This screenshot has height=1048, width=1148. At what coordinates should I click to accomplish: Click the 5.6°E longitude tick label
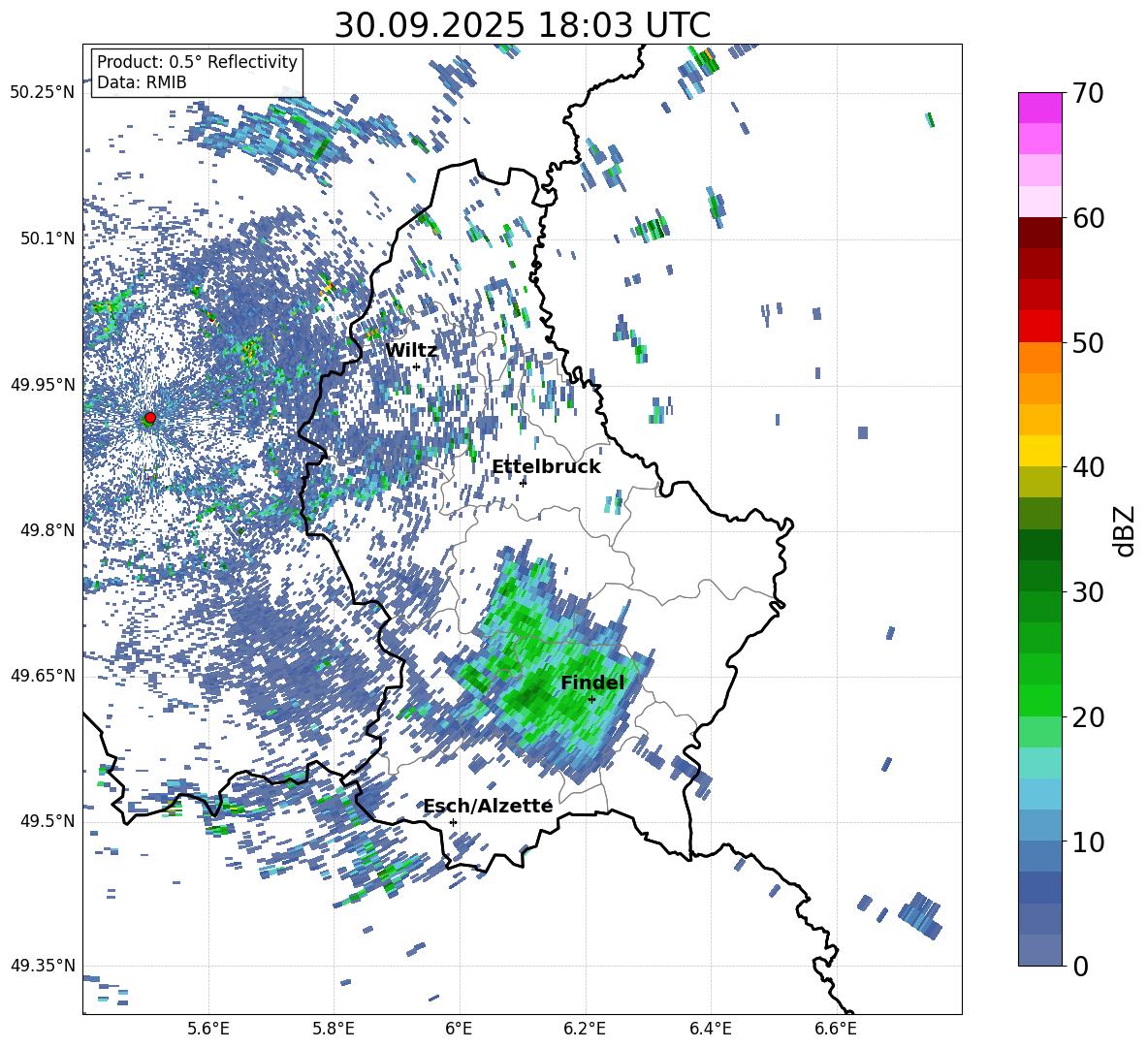pos(208,1029)
